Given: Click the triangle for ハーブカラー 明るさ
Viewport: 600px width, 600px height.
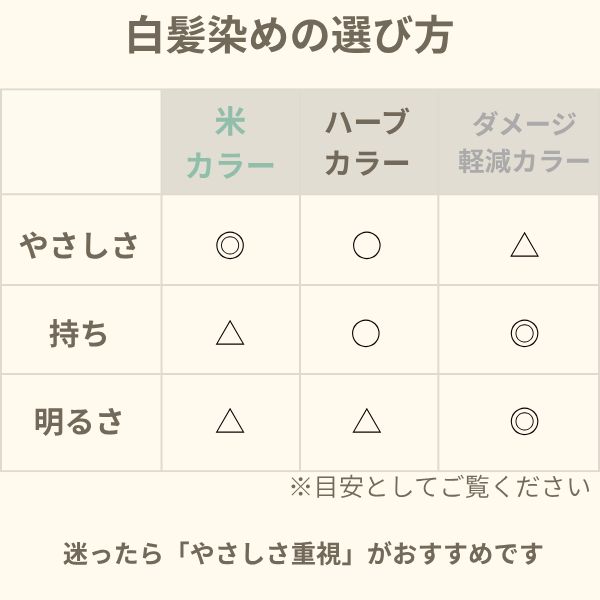Looking at the screenshot, I should coord(366,421).
